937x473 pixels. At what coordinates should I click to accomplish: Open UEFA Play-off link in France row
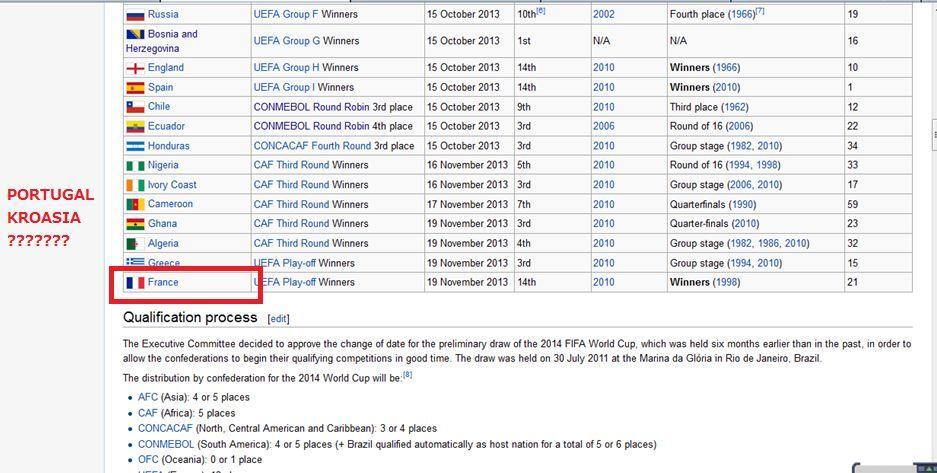coord(284,282)
